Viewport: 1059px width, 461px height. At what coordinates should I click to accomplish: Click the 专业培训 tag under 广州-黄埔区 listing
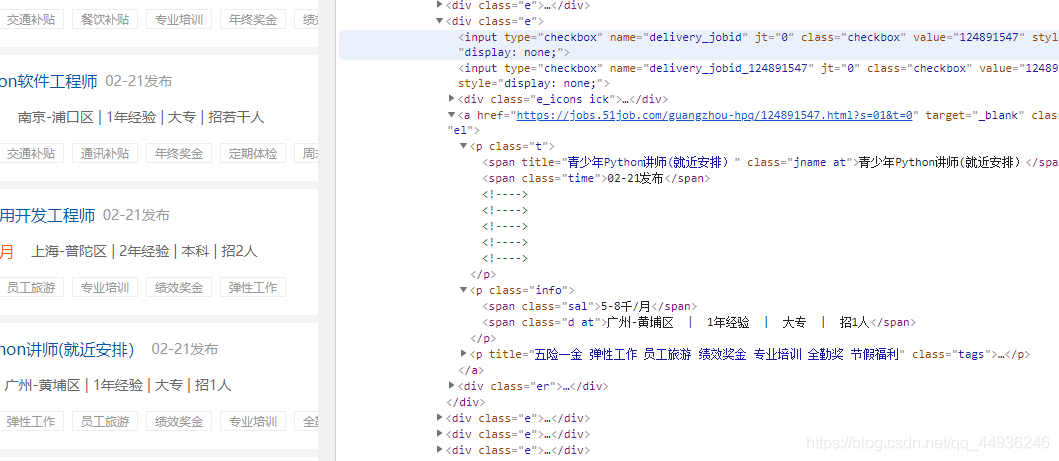(x=253, y=421)
